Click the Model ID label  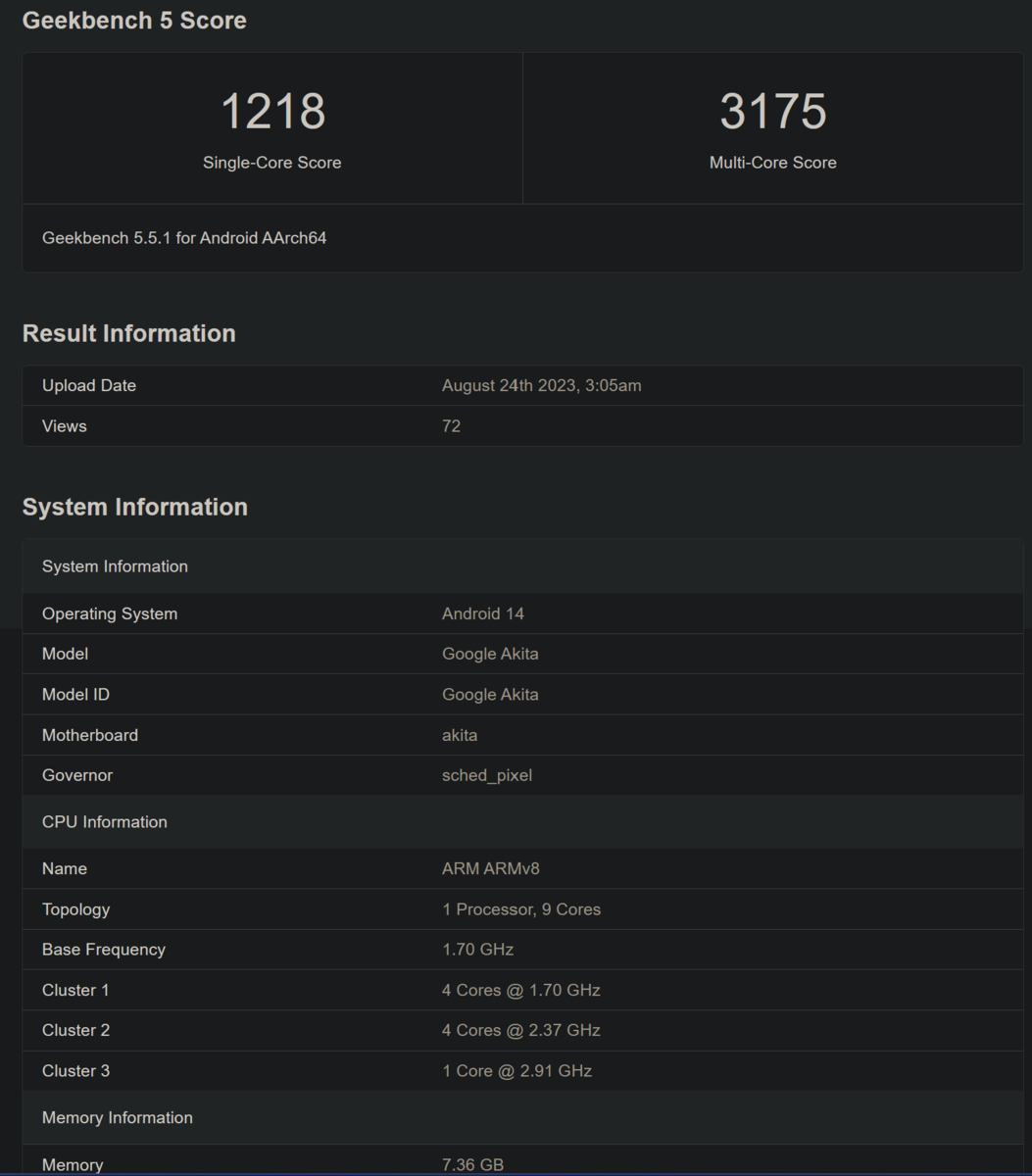pyautogui.click(x=75, y=695)
